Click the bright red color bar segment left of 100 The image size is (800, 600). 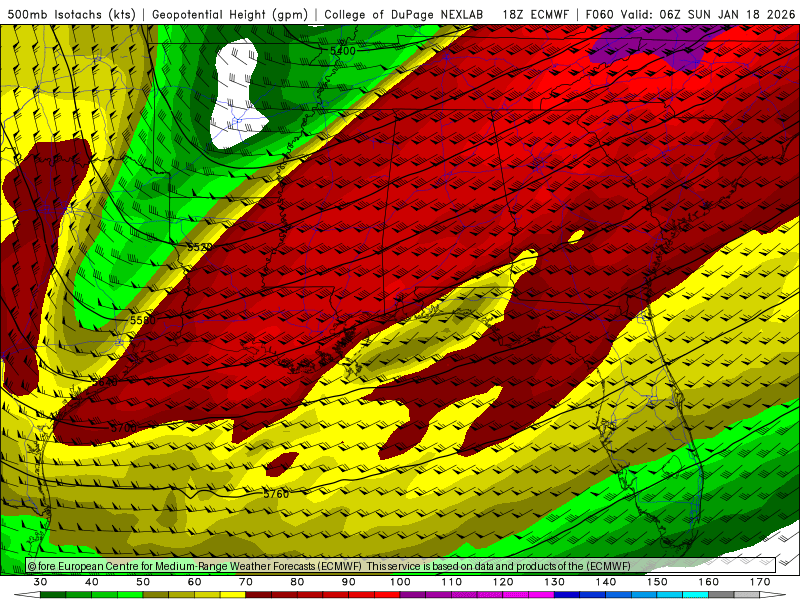point(387,595)
